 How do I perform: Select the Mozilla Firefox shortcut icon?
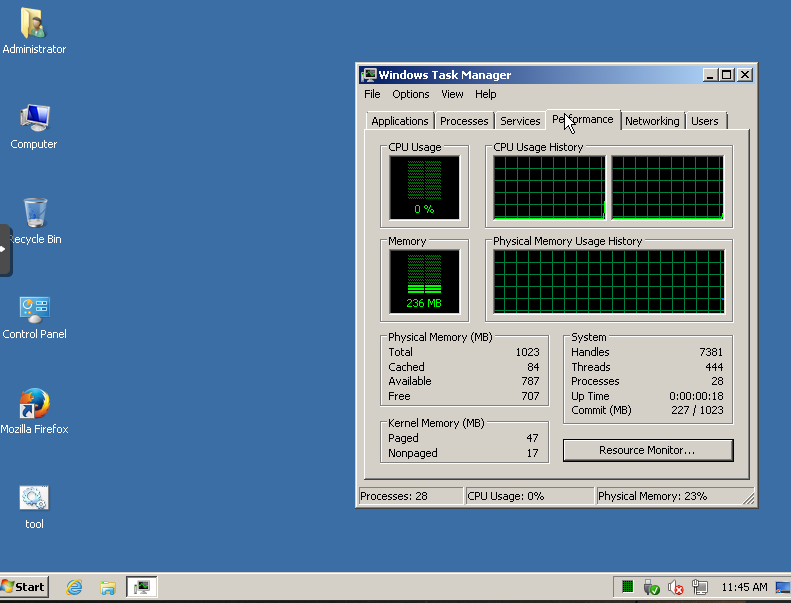(x=34, y=403)
